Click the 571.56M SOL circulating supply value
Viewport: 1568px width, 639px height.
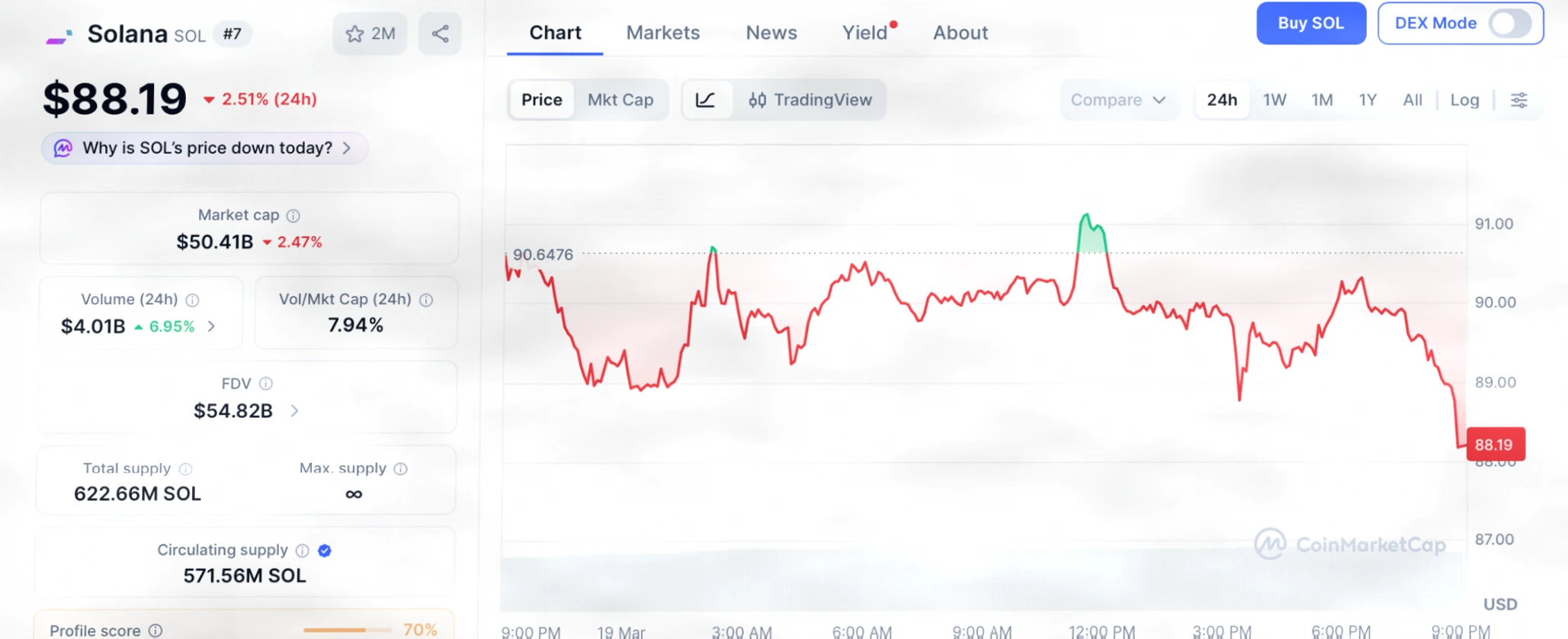245,576
